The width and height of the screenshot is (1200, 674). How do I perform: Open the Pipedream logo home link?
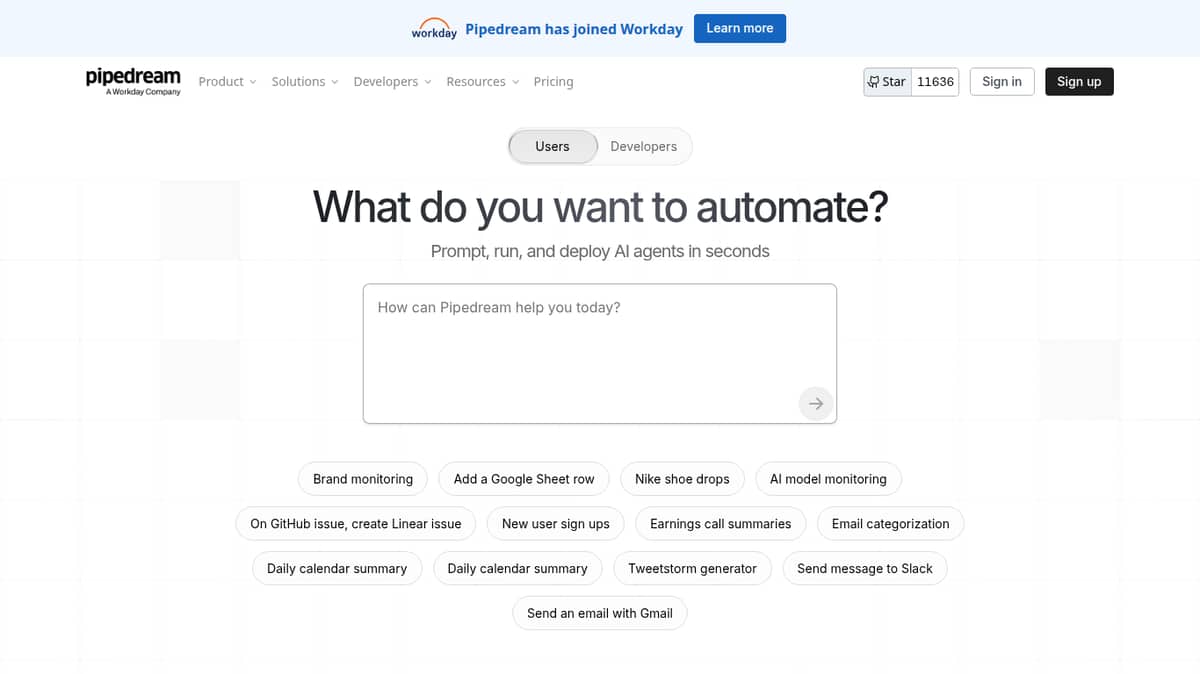tap(133, 81)
